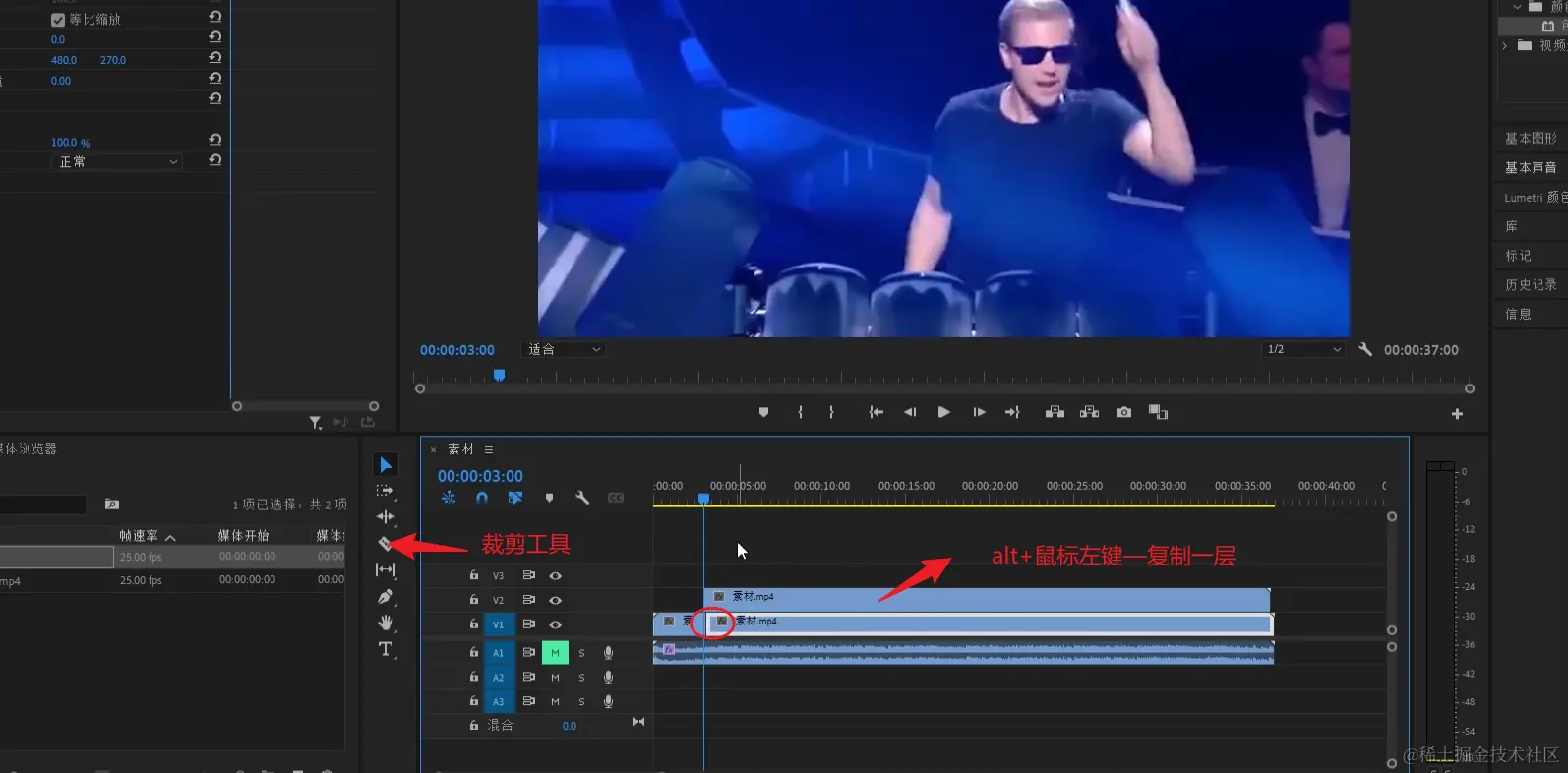Image resolution: width=1568 pixels, height=773 pixels.
Task: Open the Lumetri color panel
Action: pos(1536,198)
